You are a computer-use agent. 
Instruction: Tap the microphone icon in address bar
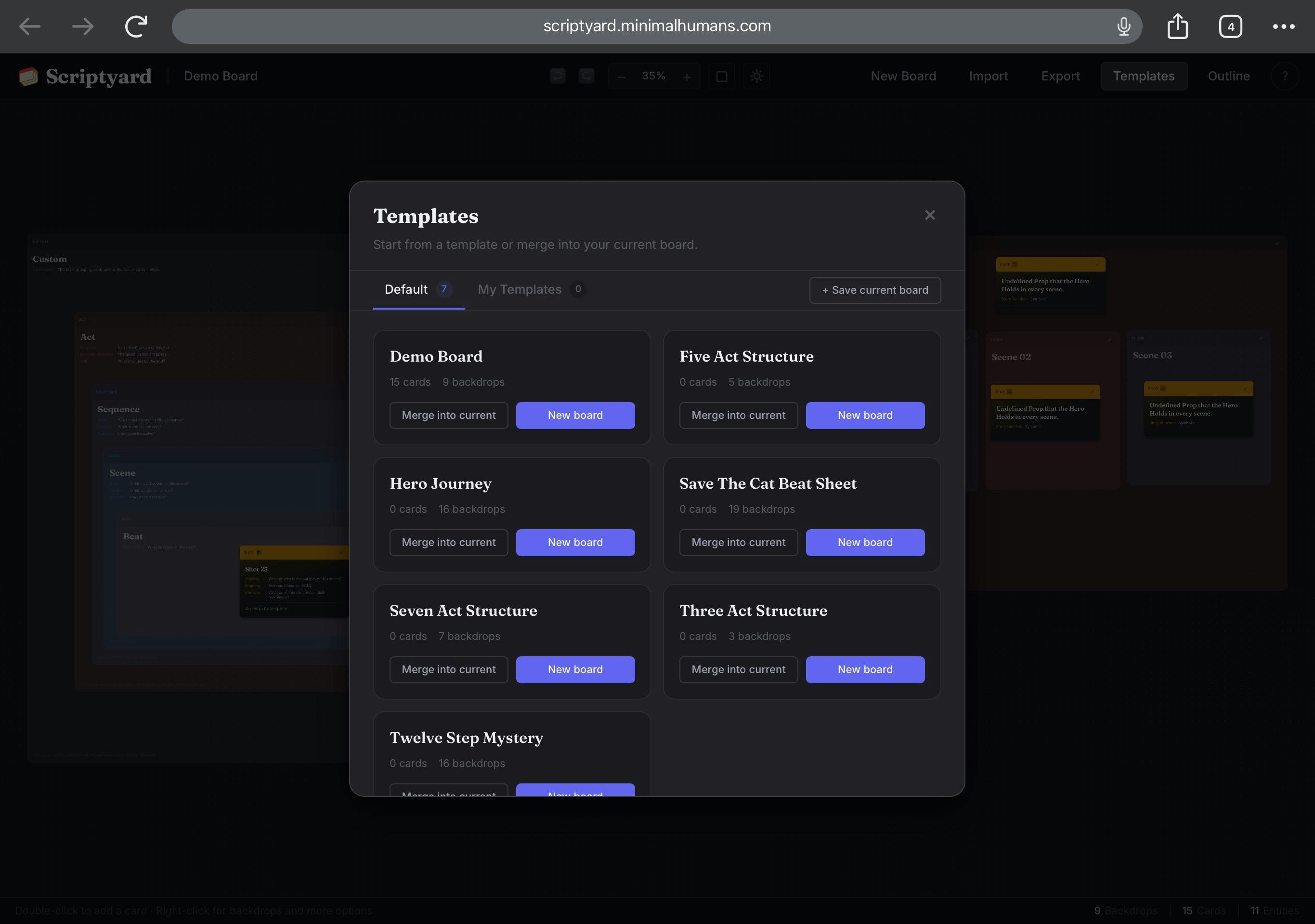point(1123,26)
